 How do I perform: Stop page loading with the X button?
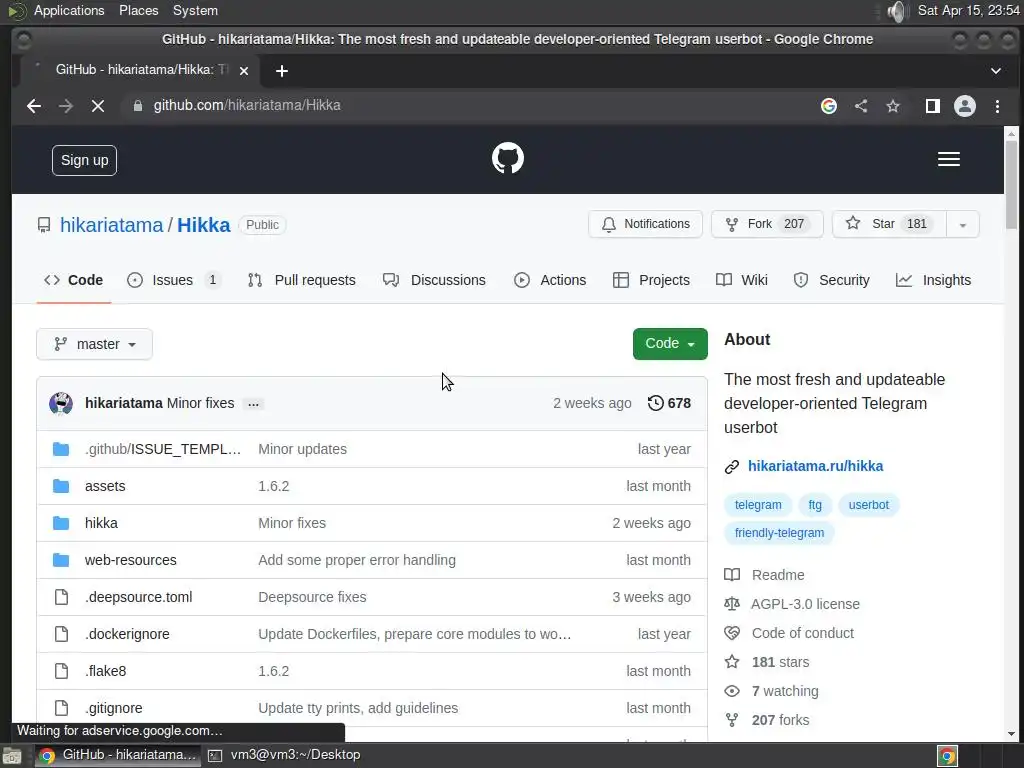(98, 106)
